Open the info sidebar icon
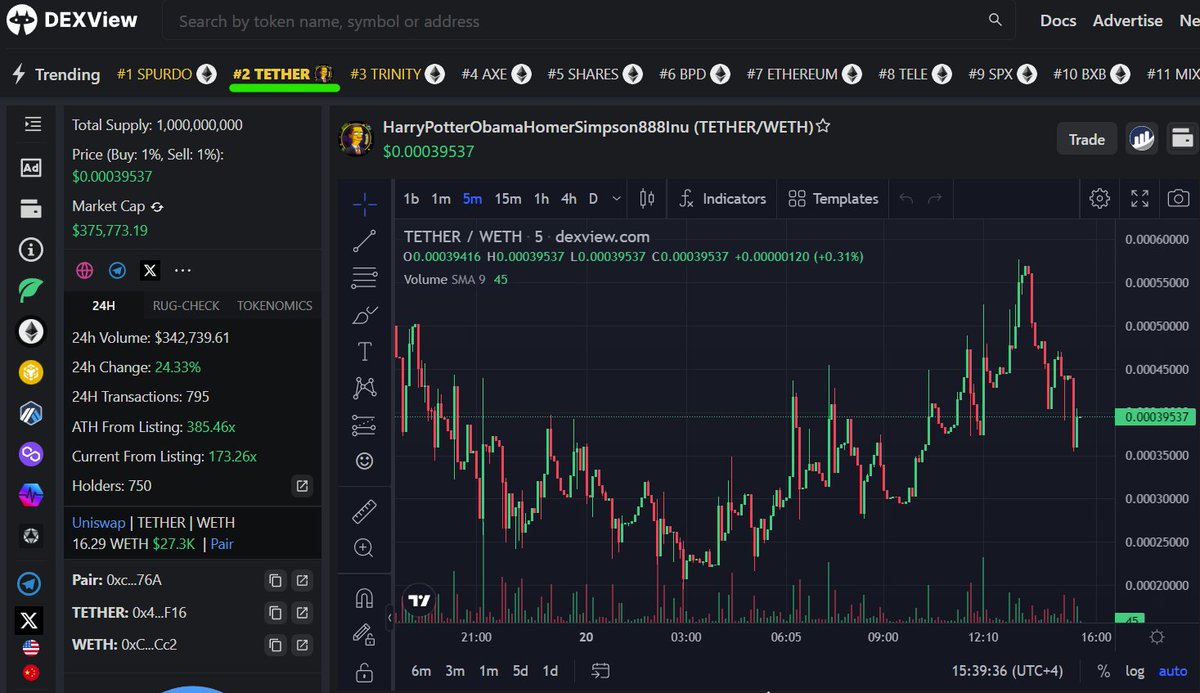1200x693 pixels. [31, 249]
